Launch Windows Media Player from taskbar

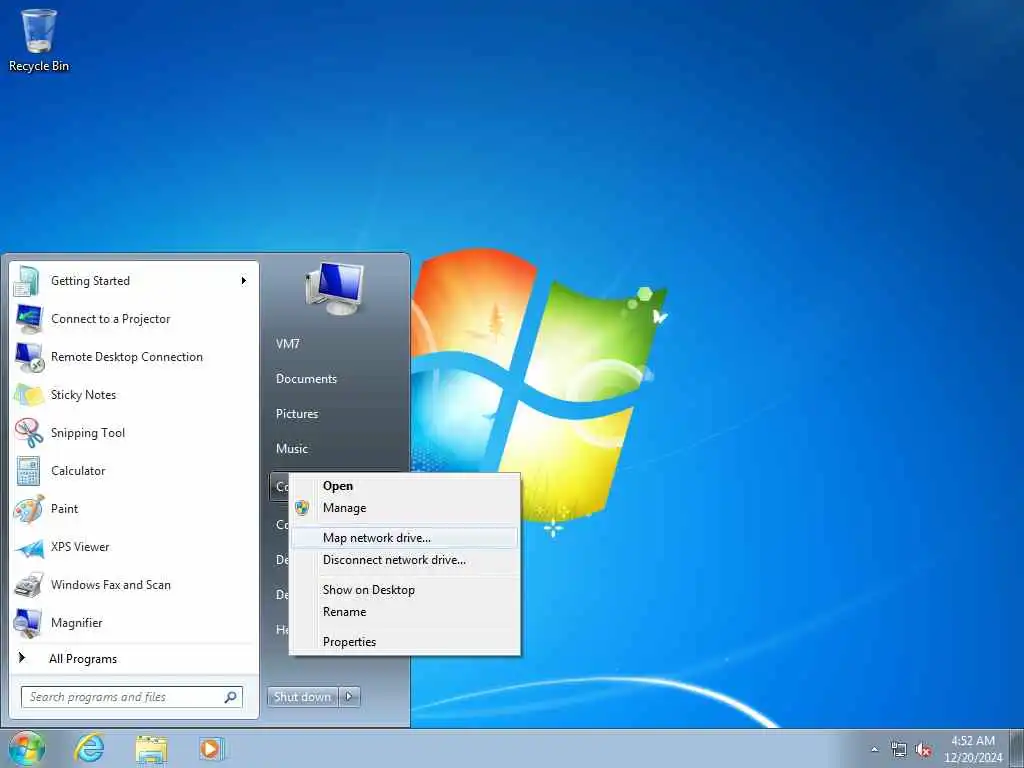click(212, 748)
